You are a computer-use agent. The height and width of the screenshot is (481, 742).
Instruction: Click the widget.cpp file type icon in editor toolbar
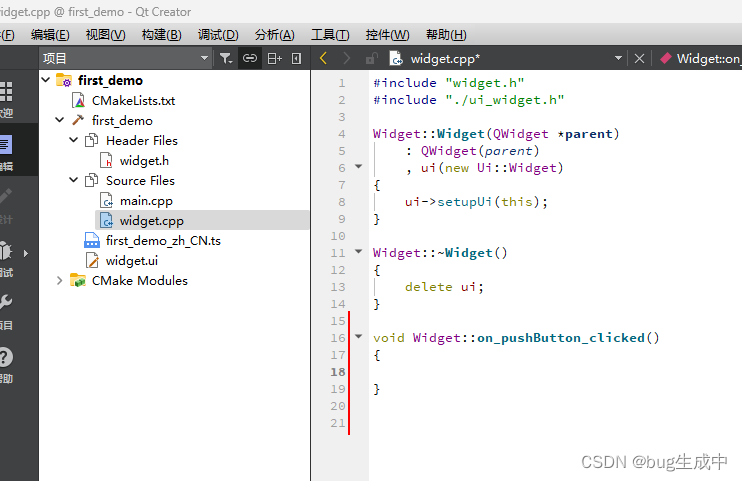tap(396, 58)
